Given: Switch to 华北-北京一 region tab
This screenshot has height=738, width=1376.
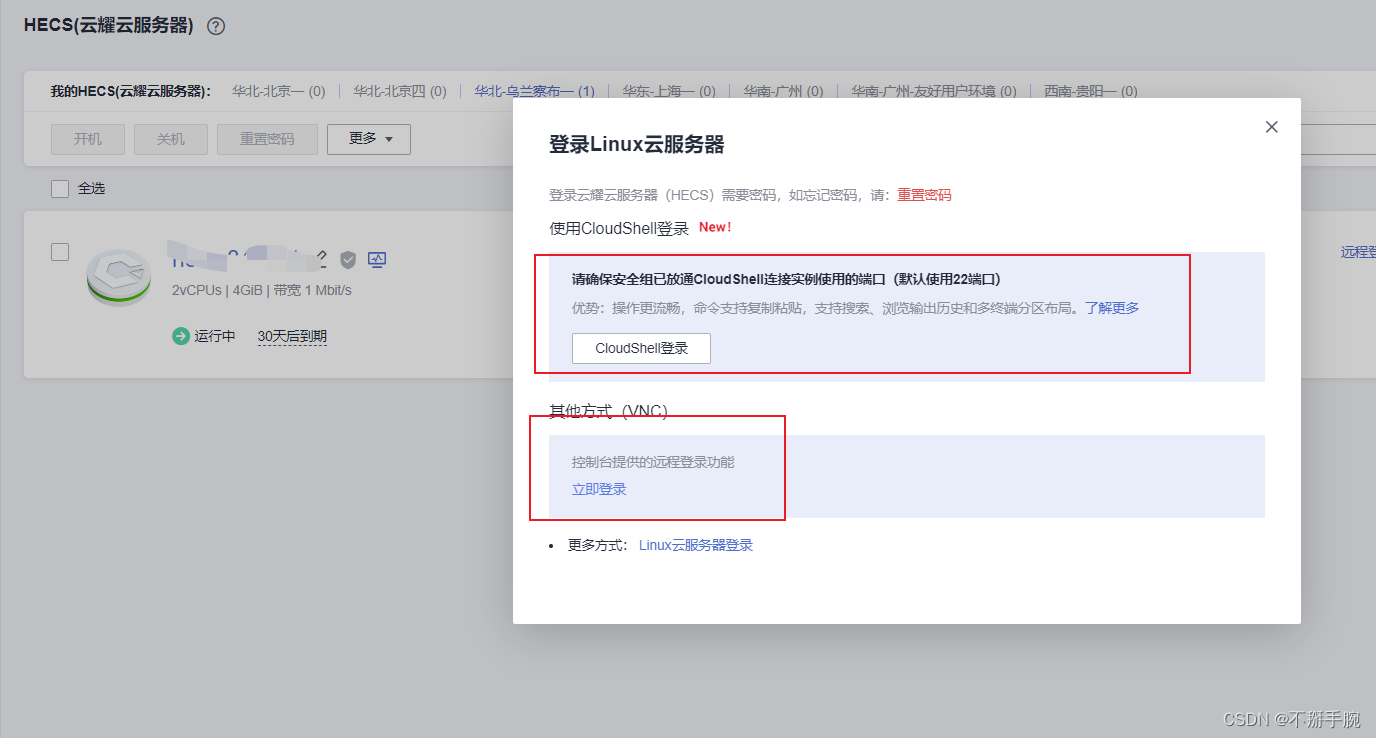Looking at the screenshot, I should [x=279, y=91].
